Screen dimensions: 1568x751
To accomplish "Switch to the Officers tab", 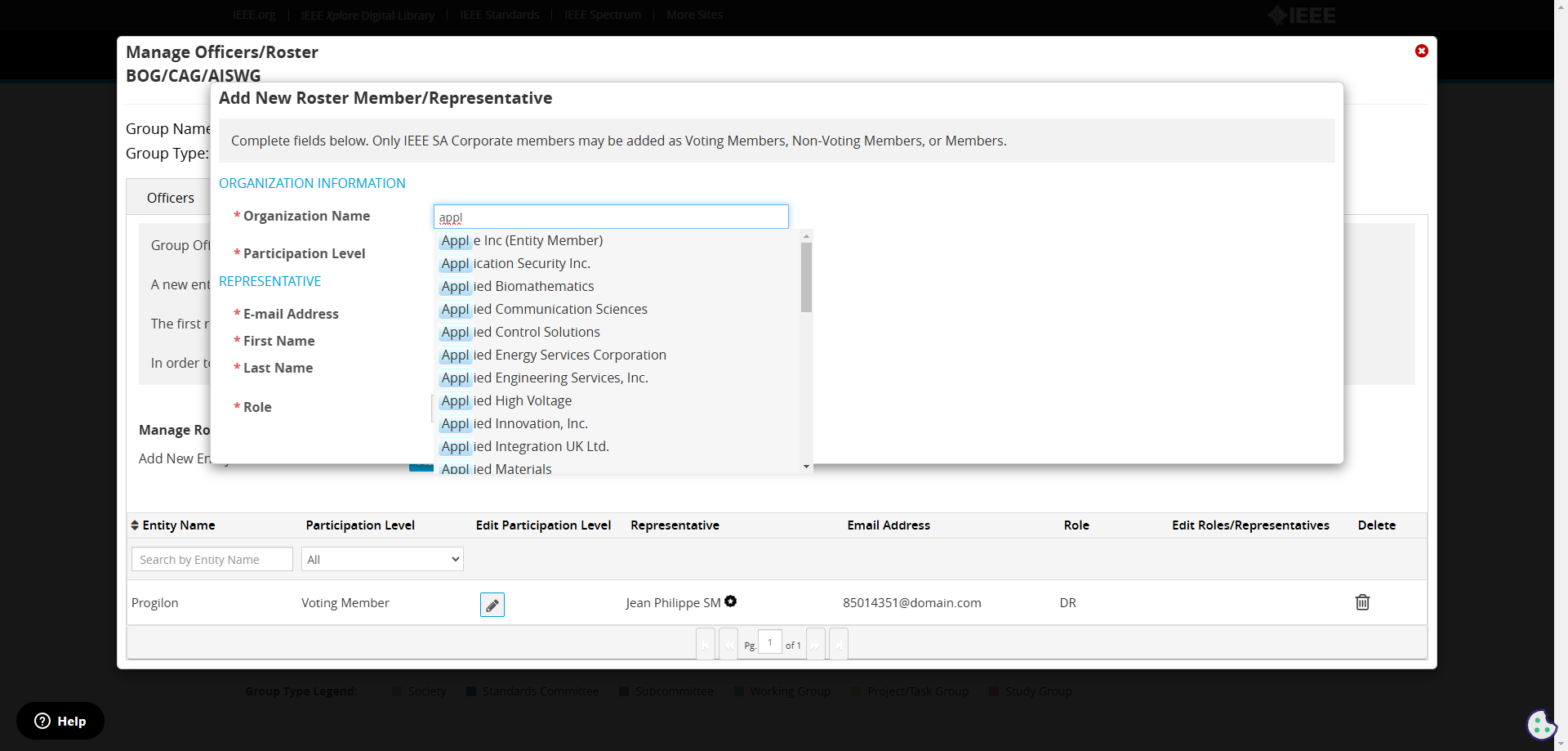I will 170,198.
